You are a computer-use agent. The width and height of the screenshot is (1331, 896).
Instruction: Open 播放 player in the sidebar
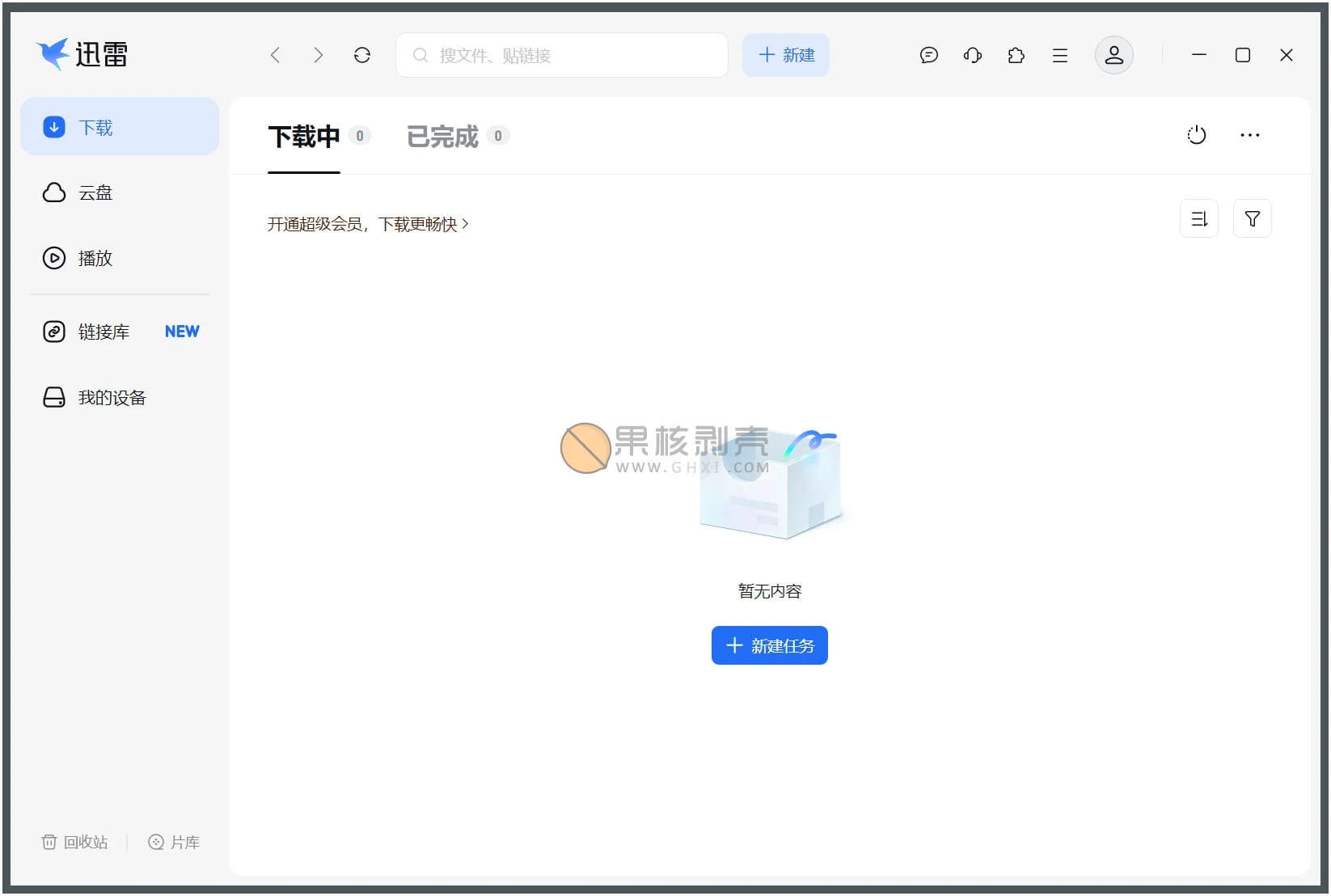click(x=120, y=258)
